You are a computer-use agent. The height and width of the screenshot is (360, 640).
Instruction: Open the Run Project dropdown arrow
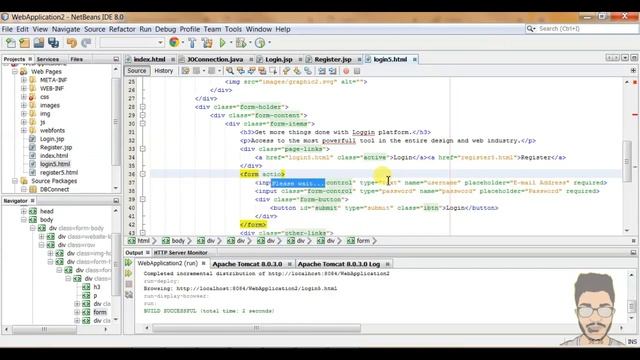[x=230, y=42]
